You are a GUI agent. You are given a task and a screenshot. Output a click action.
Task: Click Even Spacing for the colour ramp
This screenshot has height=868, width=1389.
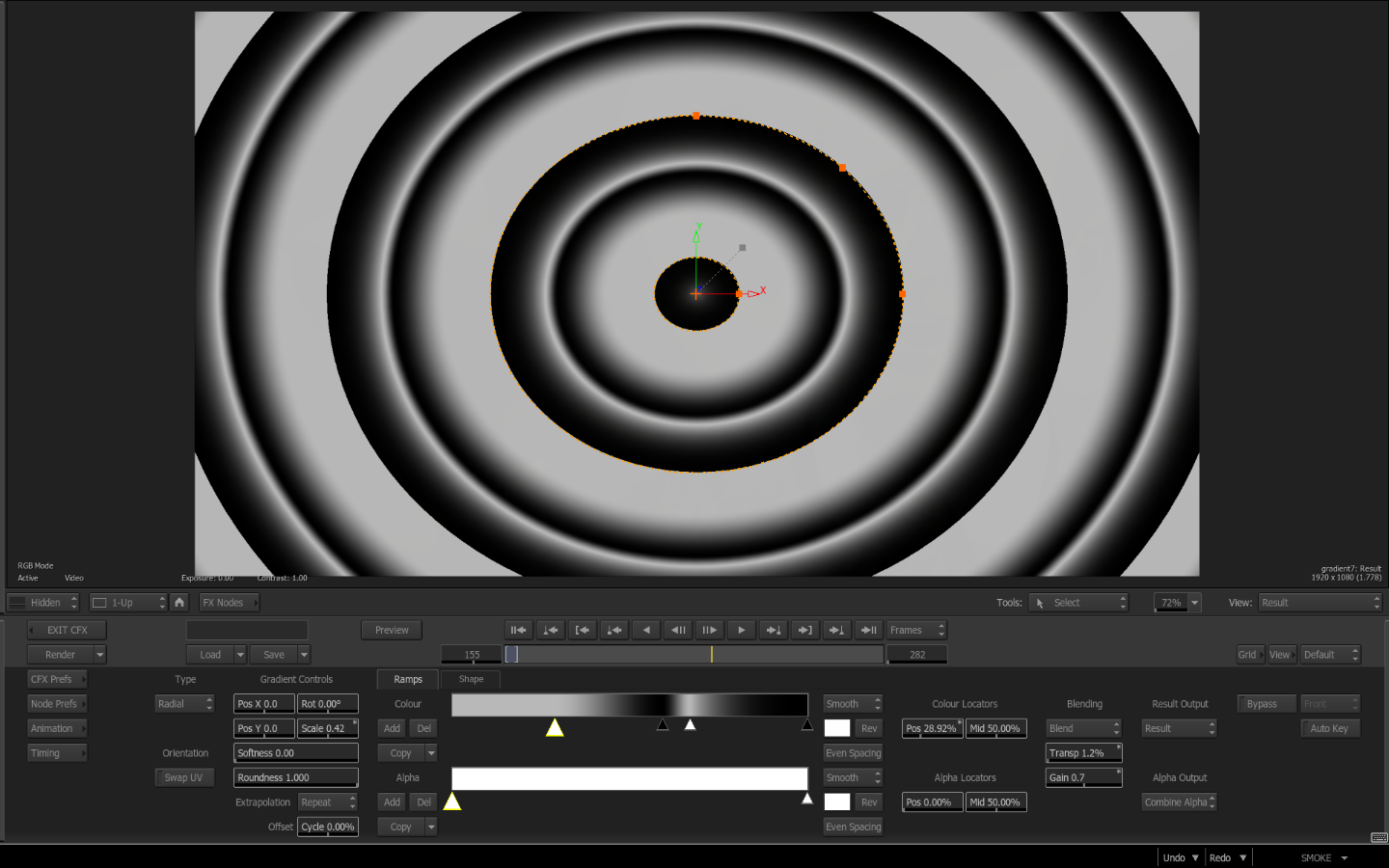click(853, 753)
